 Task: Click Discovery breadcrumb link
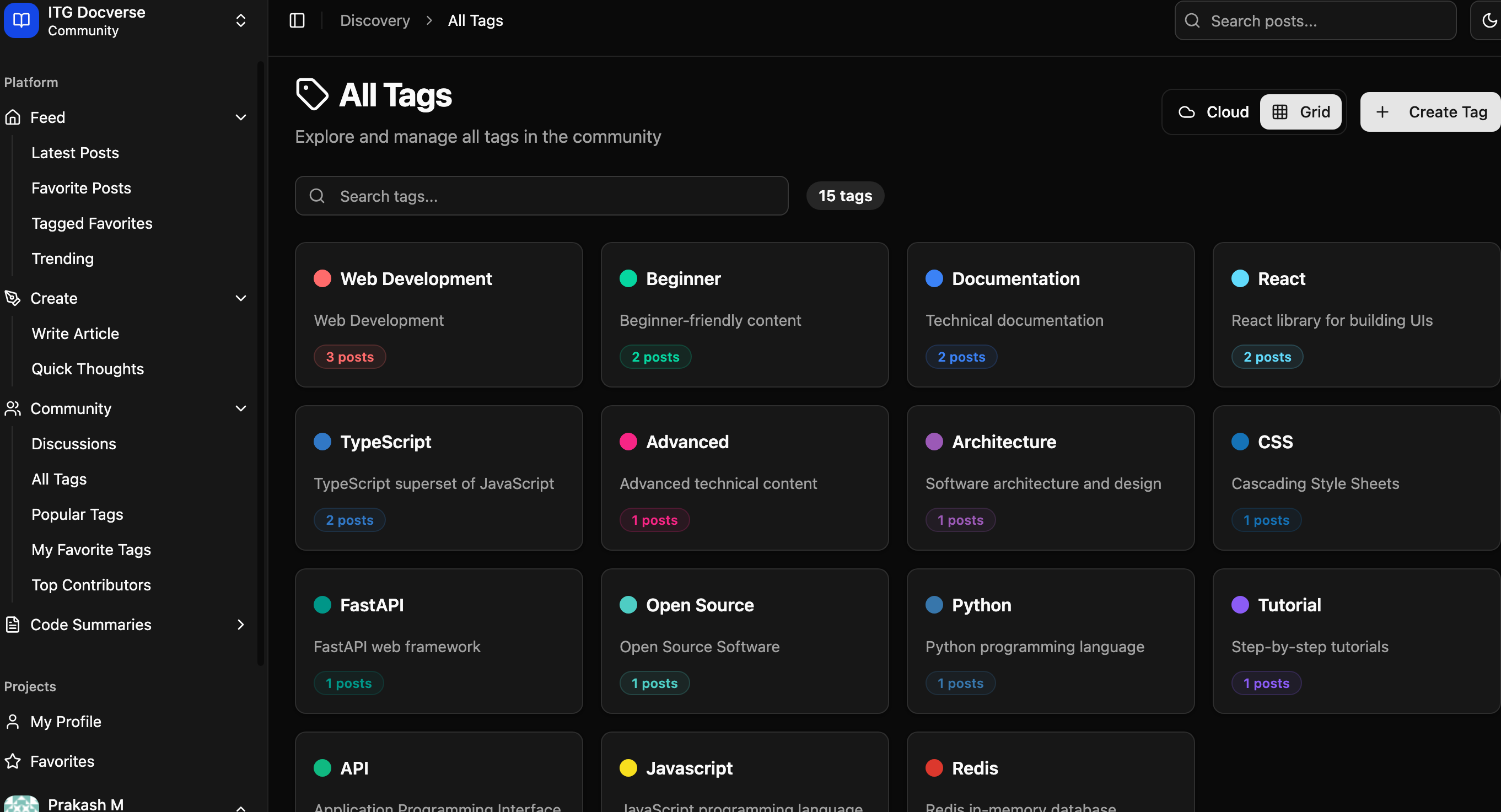[375, 20]
